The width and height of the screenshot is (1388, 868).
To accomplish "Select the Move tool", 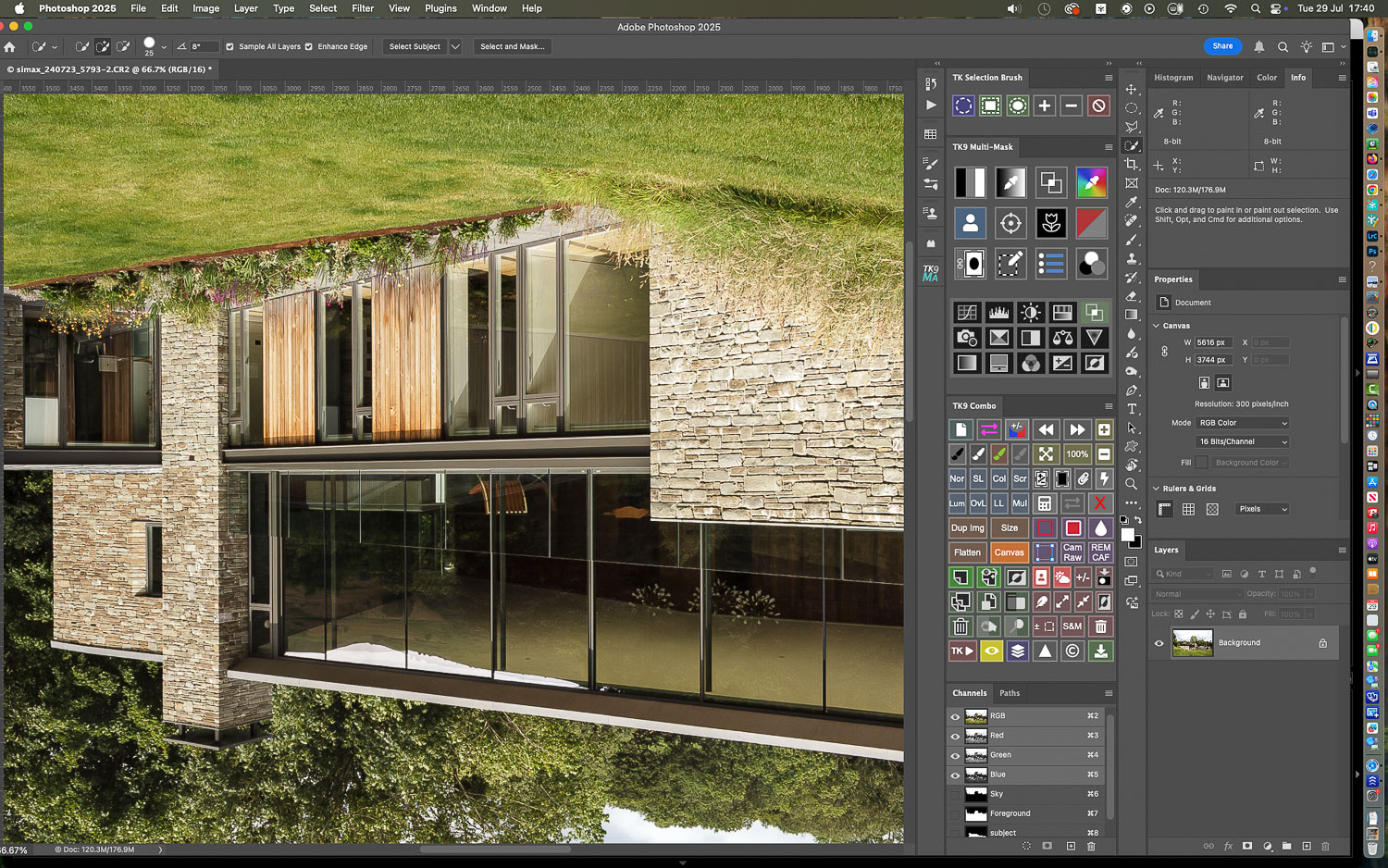I will (1131, 89).
